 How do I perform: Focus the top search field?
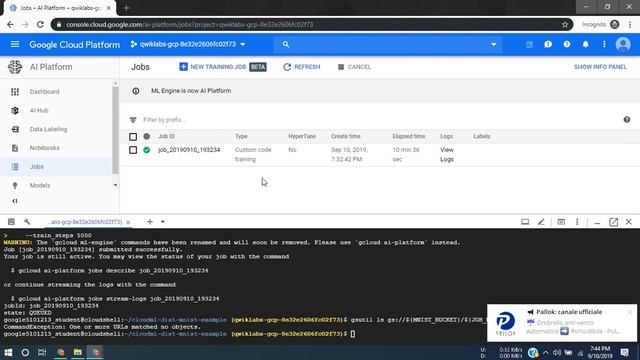(388, 44)
